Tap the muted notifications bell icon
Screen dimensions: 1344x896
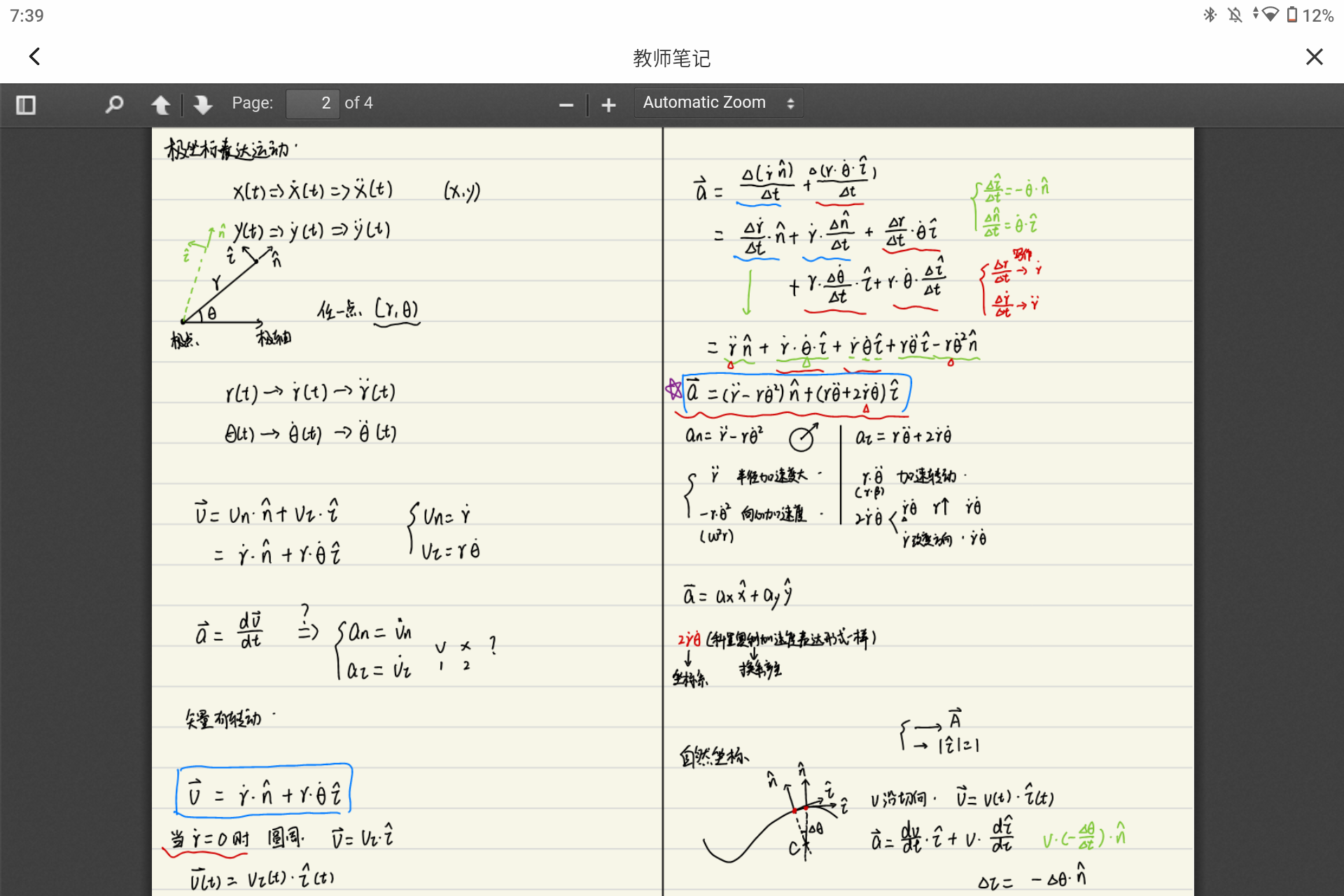tap(1235, 15)
